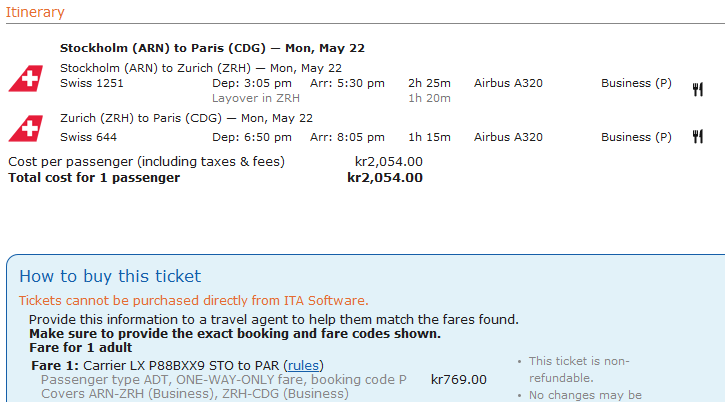Click the Airbus A320 label for Swiss 1251
Image resolution: width=725 pixels, height=402 pixels.
tap(508, 83)
